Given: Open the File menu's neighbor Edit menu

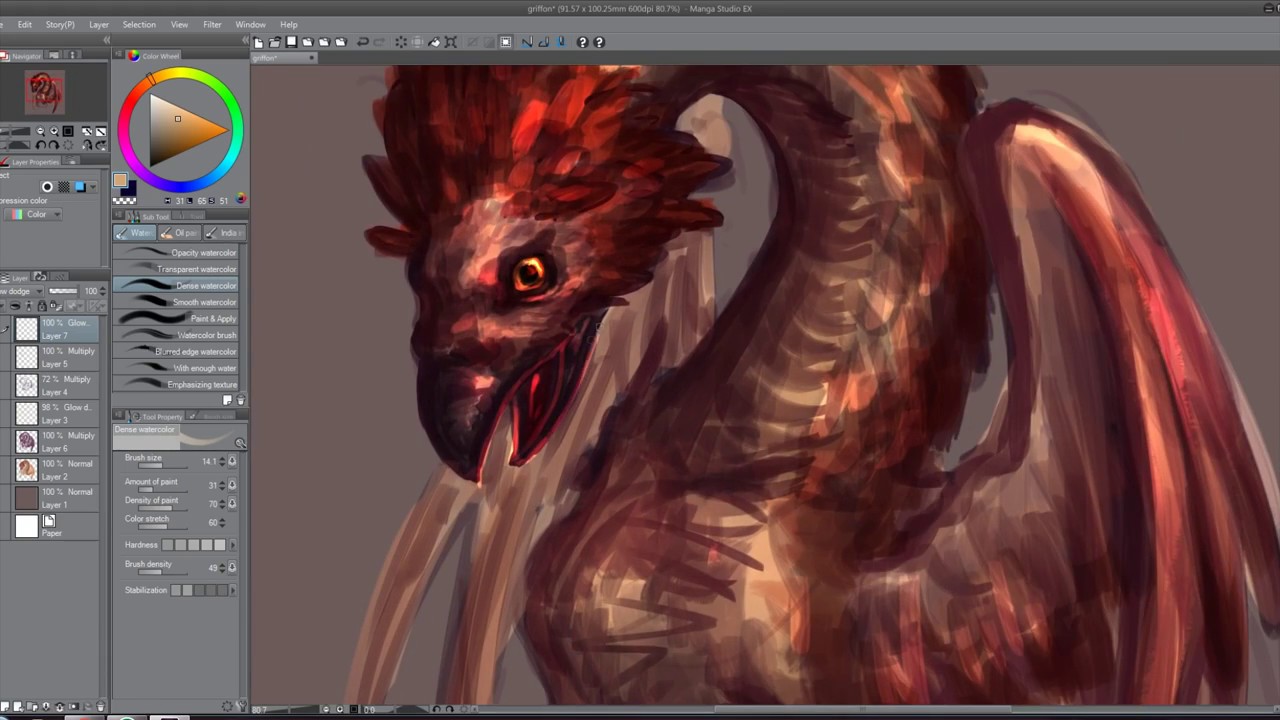Looking at the screenshot, I should click(24, 24).
